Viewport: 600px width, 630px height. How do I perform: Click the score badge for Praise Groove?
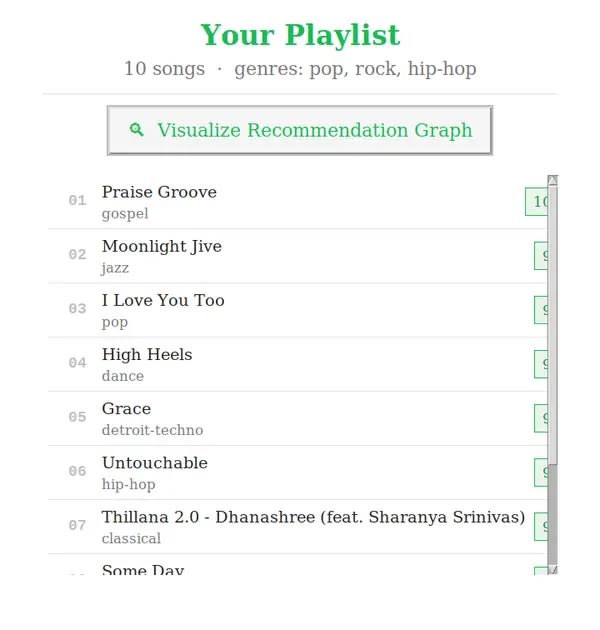(537, 201)
